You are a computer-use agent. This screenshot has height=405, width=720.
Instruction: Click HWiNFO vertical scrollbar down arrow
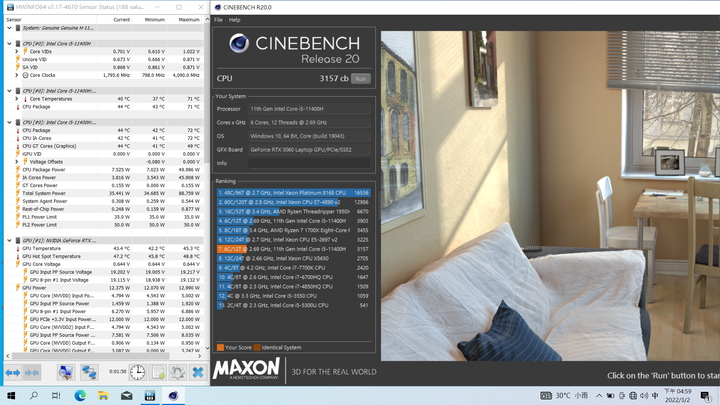point(207,349)
